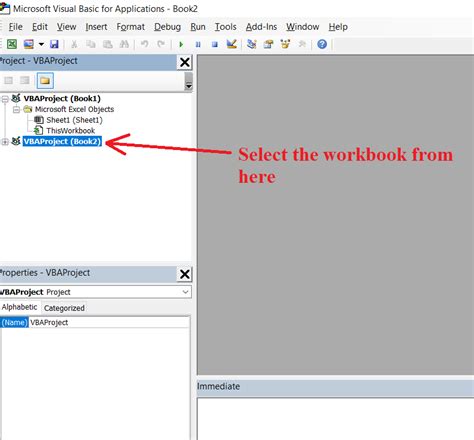The image size is (474, 440).
Task: Click the Reset stop icon
Action: click(215, 44)
